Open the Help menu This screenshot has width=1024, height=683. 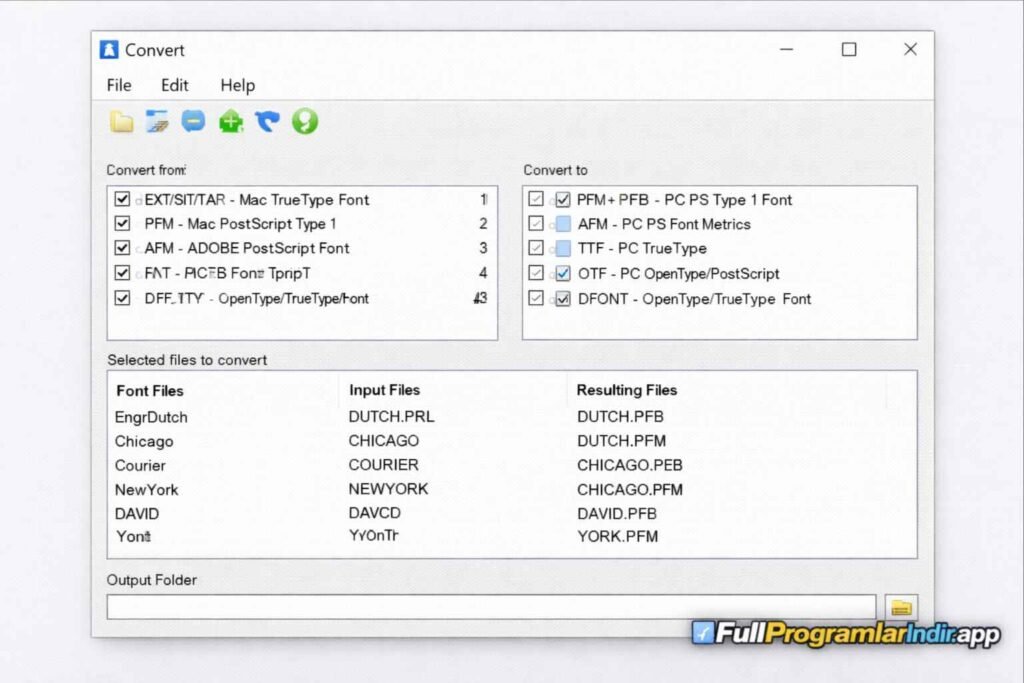[237, 85]
